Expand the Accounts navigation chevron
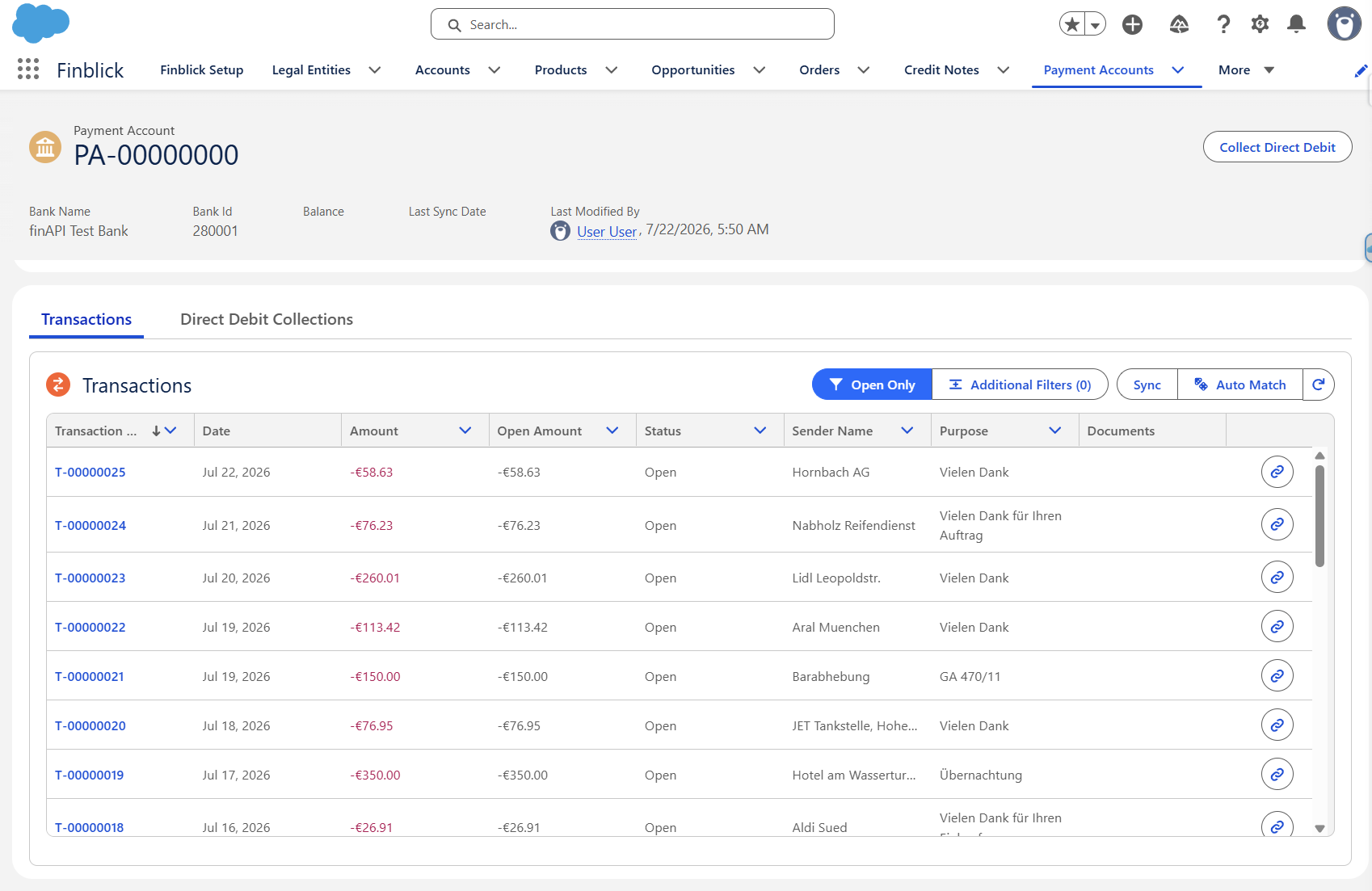This screenshot has height=891, width=1372. [495, 70]
